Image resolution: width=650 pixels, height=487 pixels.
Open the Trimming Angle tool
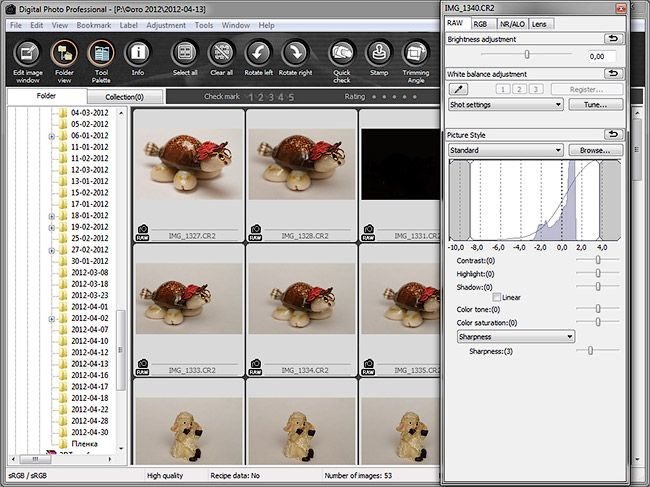(416, 61)
